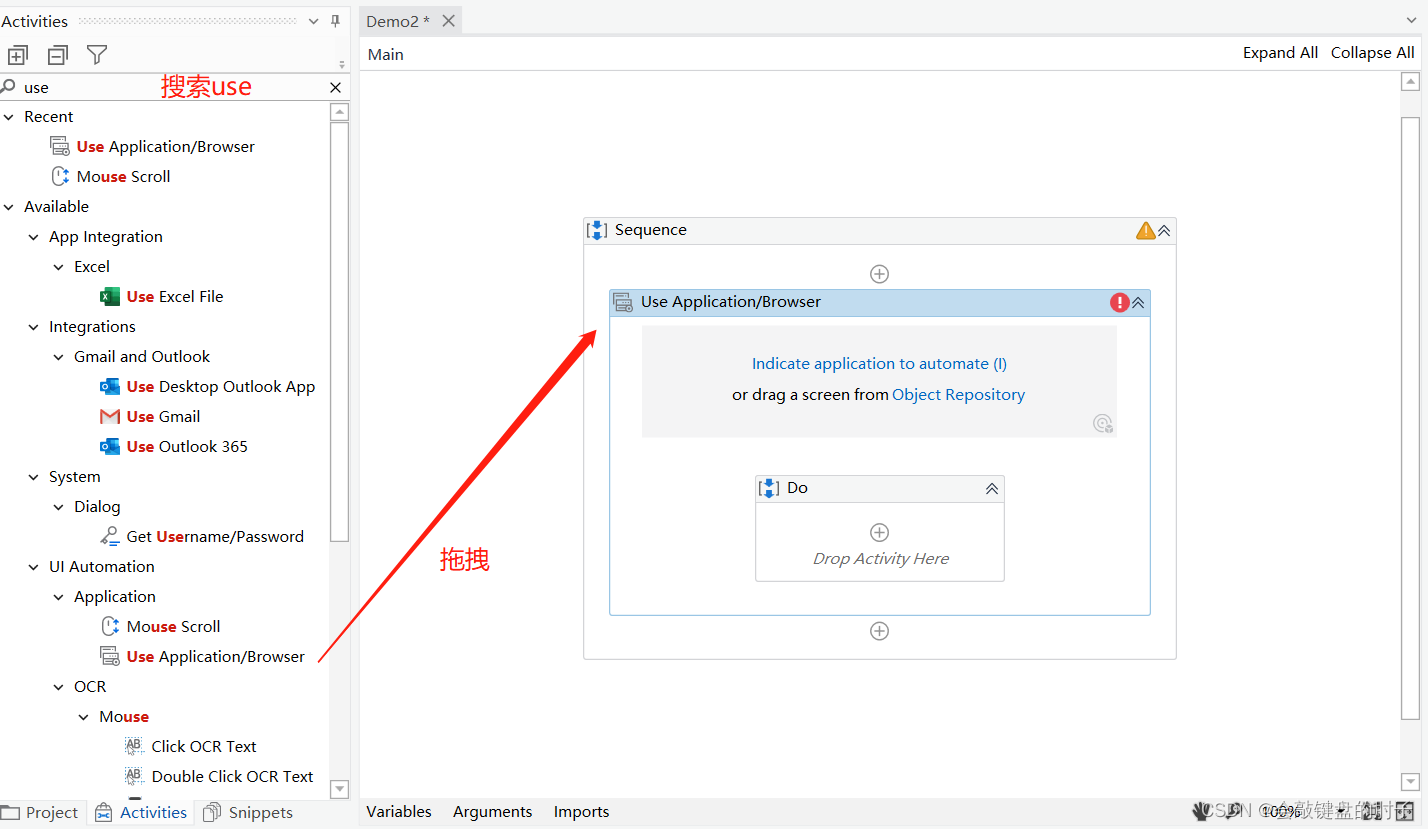Collapse the Recent group

click(x=9, y=117)
